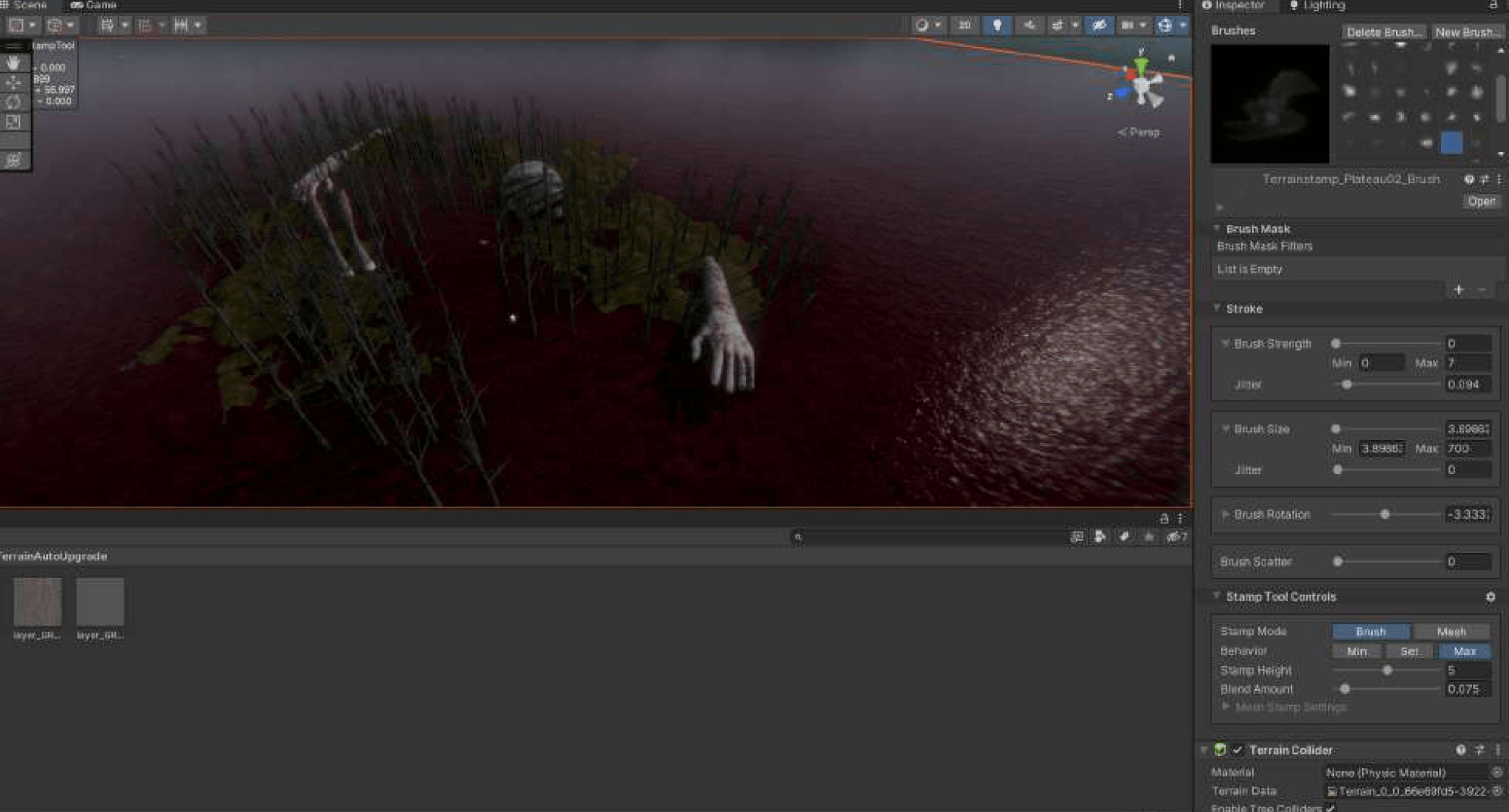
Task: Click the grid visibility icon
Action: 107,25
